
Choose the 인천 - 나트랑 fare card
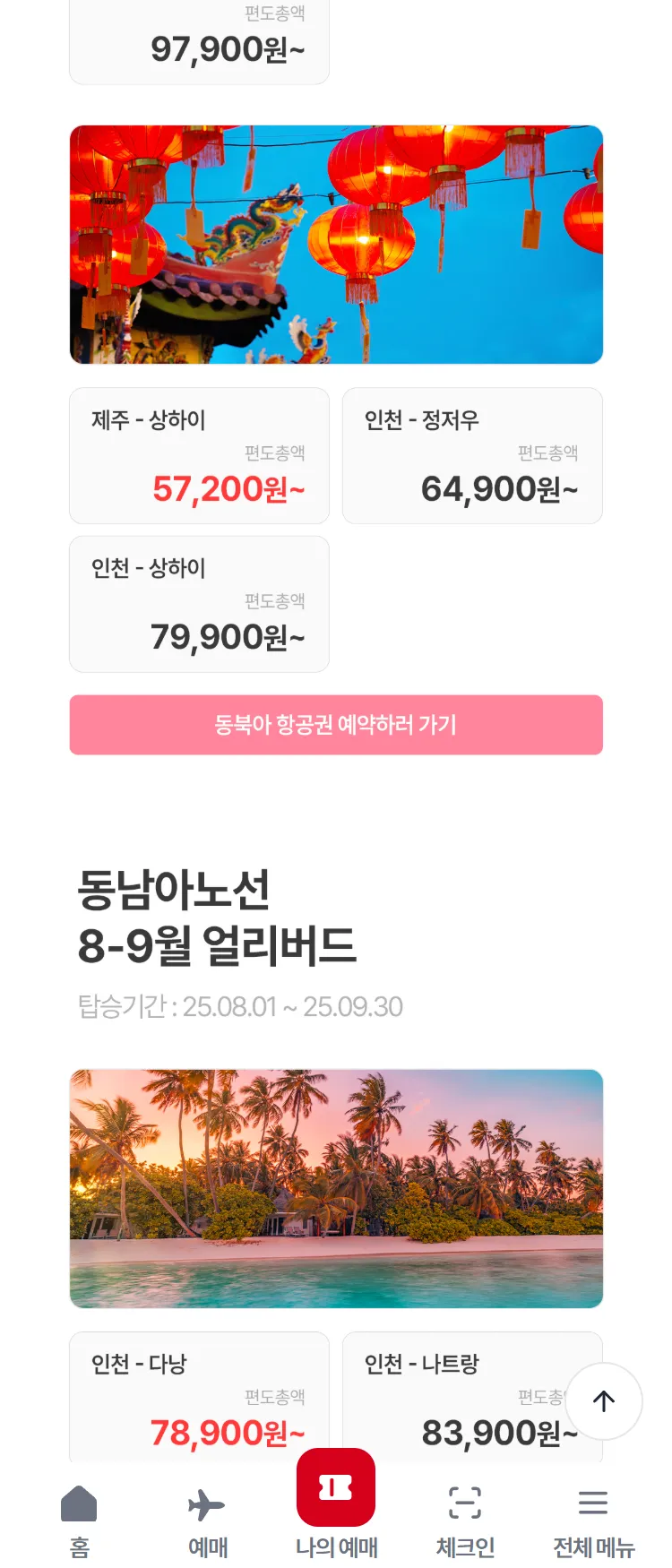[x=472, y=1398]
